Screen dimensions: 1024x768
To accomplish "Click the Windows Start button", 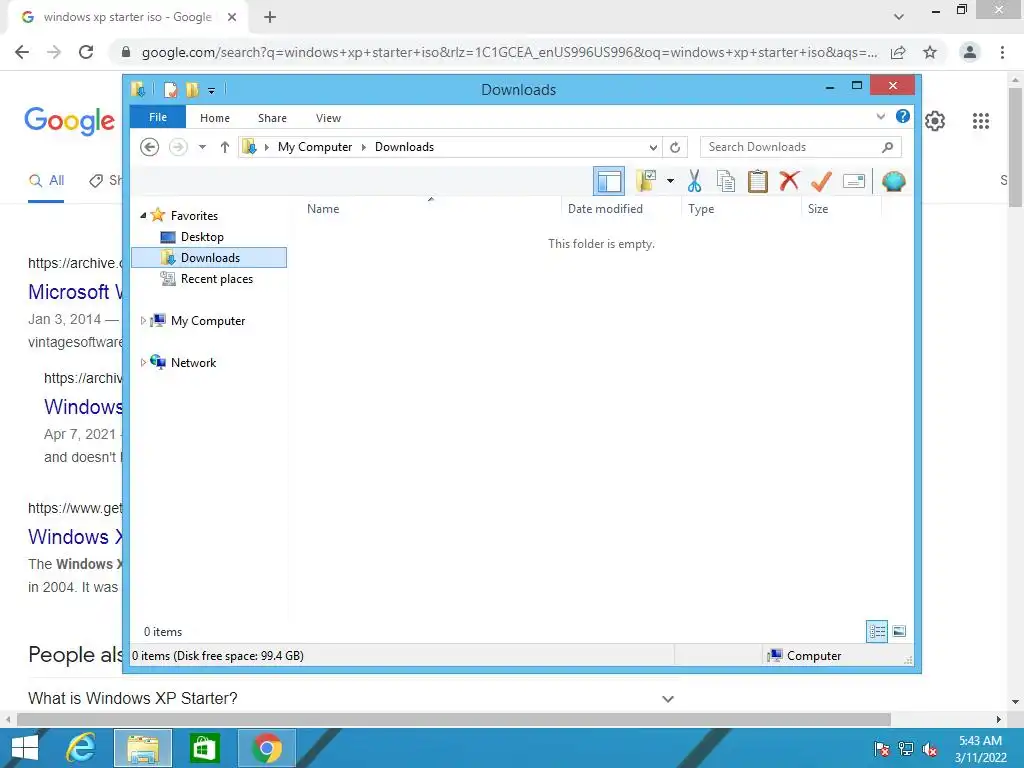I will (25, 748).
